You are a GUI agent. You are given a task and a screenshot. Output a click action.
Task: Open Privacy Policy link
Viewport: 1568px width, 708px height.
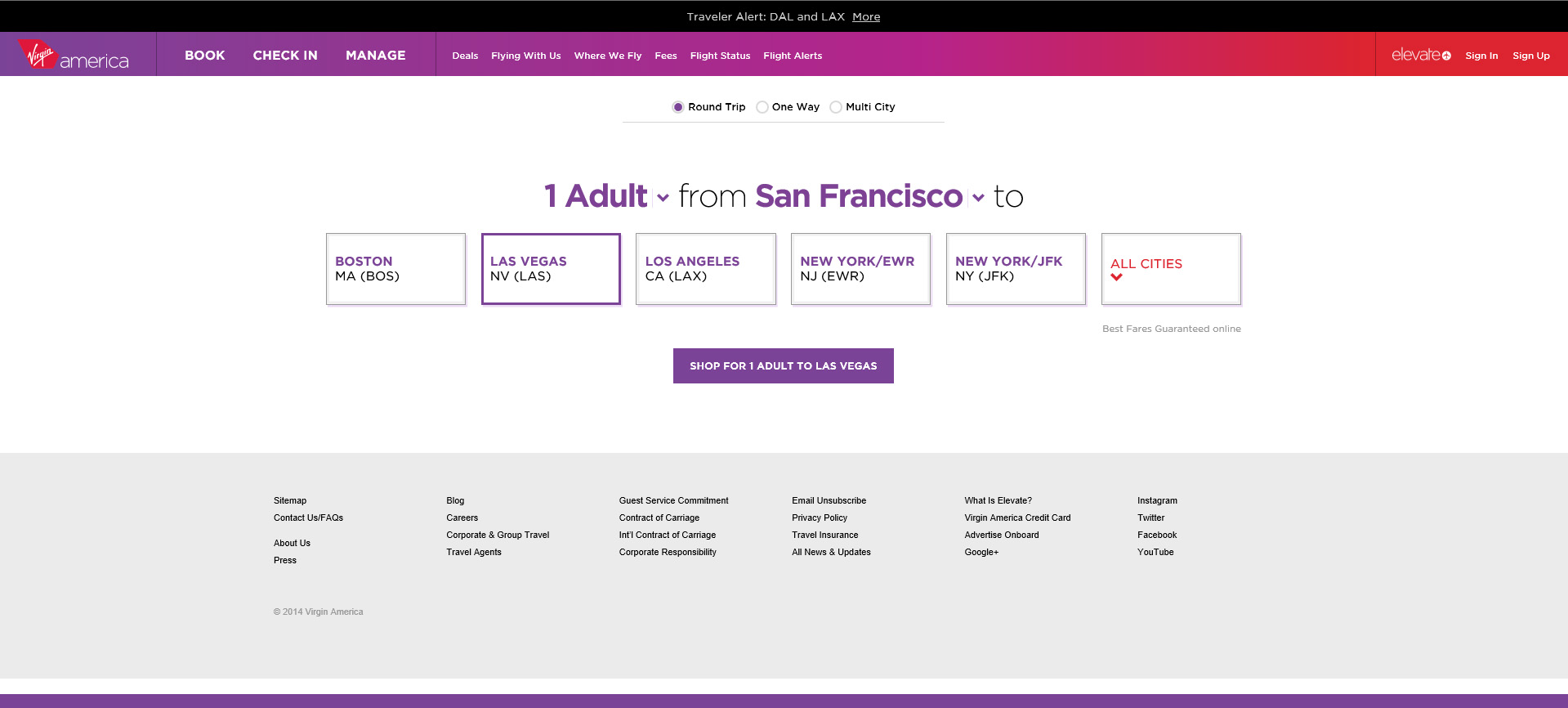(820, 518)
